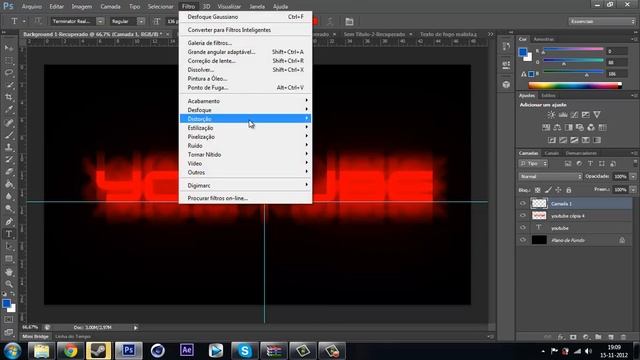Open the Opacidade value dropdown arrow

click(x=633, y=176)
